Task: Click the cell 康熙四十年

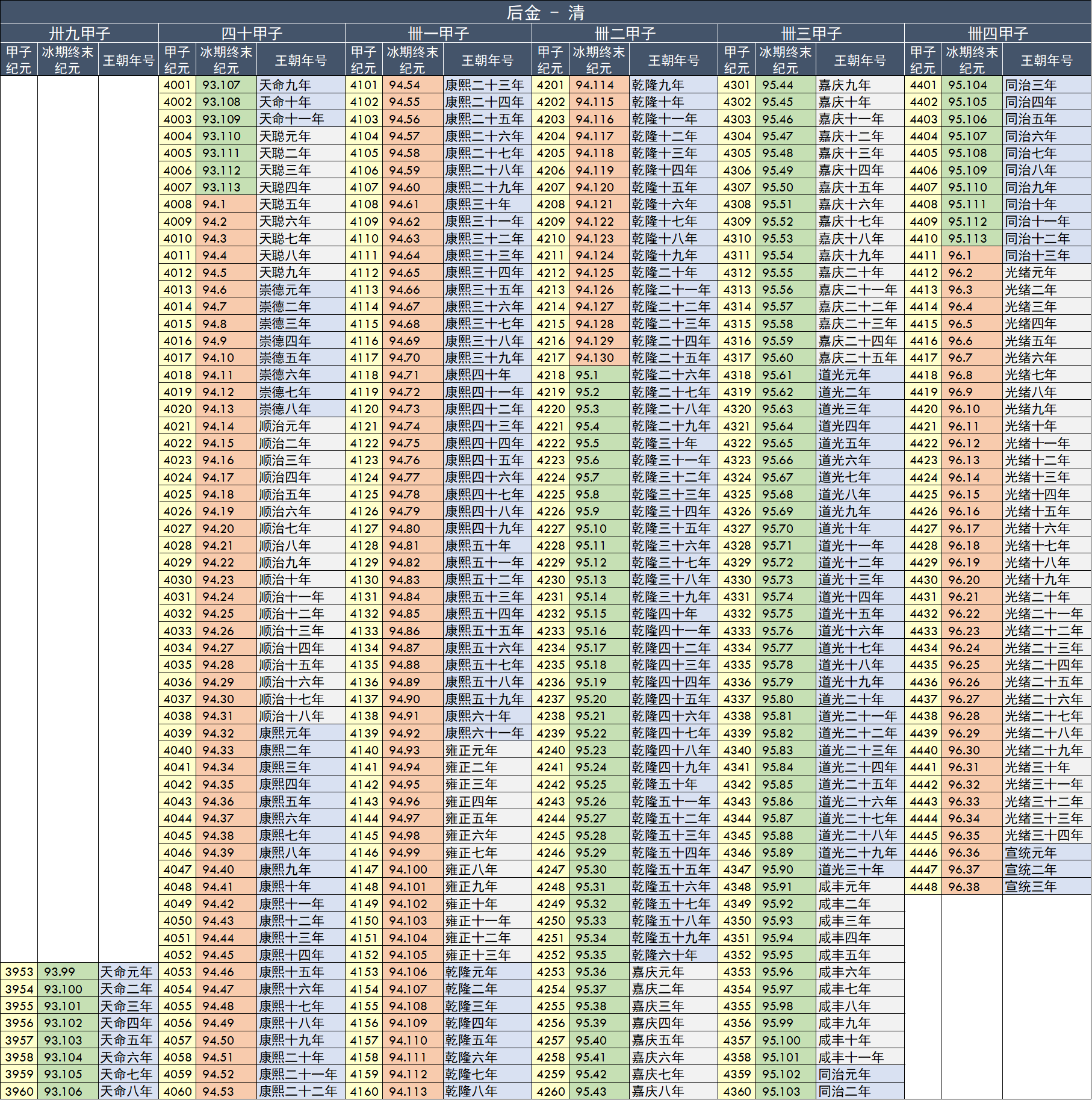Action: coord(488,375)
